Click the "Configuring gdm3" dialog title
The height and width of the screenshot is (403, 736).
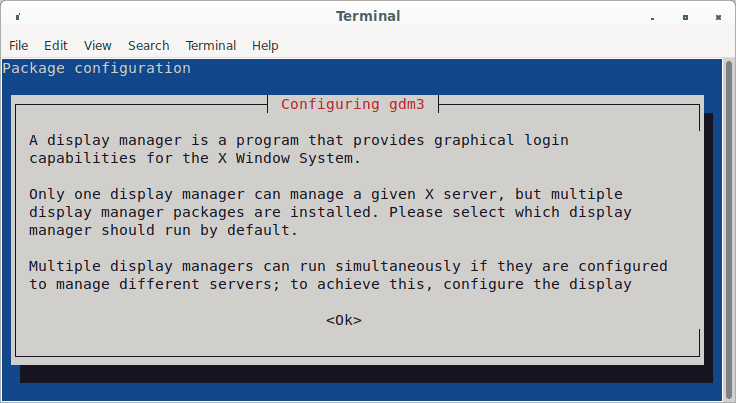click(353, 104)
